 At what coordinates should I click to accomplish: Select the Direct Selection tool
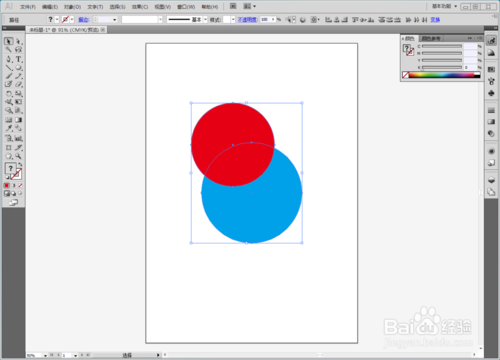(x=19, y=41)
